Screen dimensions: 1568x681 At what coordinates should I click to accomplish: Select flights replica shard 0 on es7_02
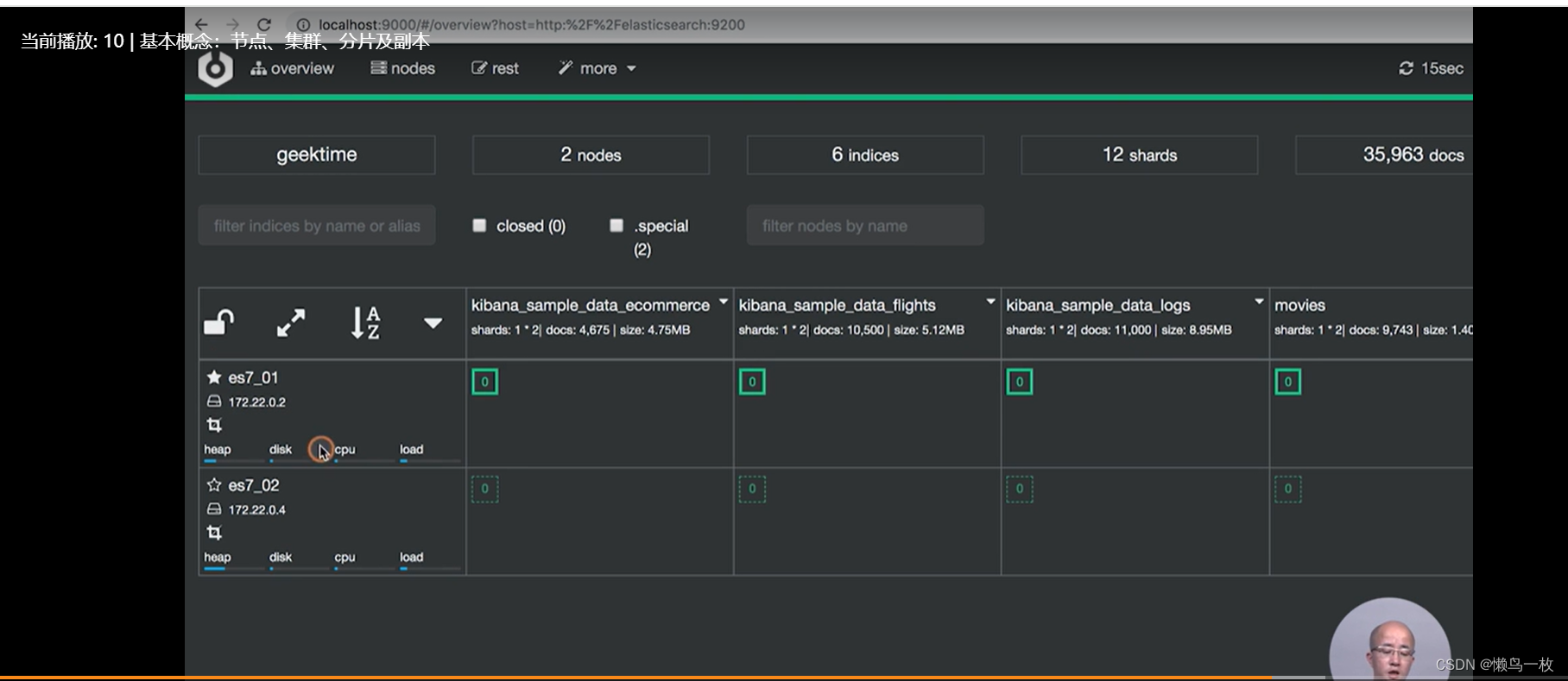click(752, 489)
